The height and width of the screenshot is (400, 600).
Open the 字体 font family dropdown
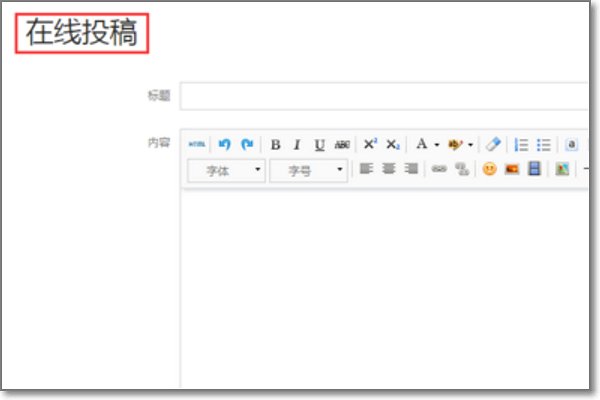[227, 170]
